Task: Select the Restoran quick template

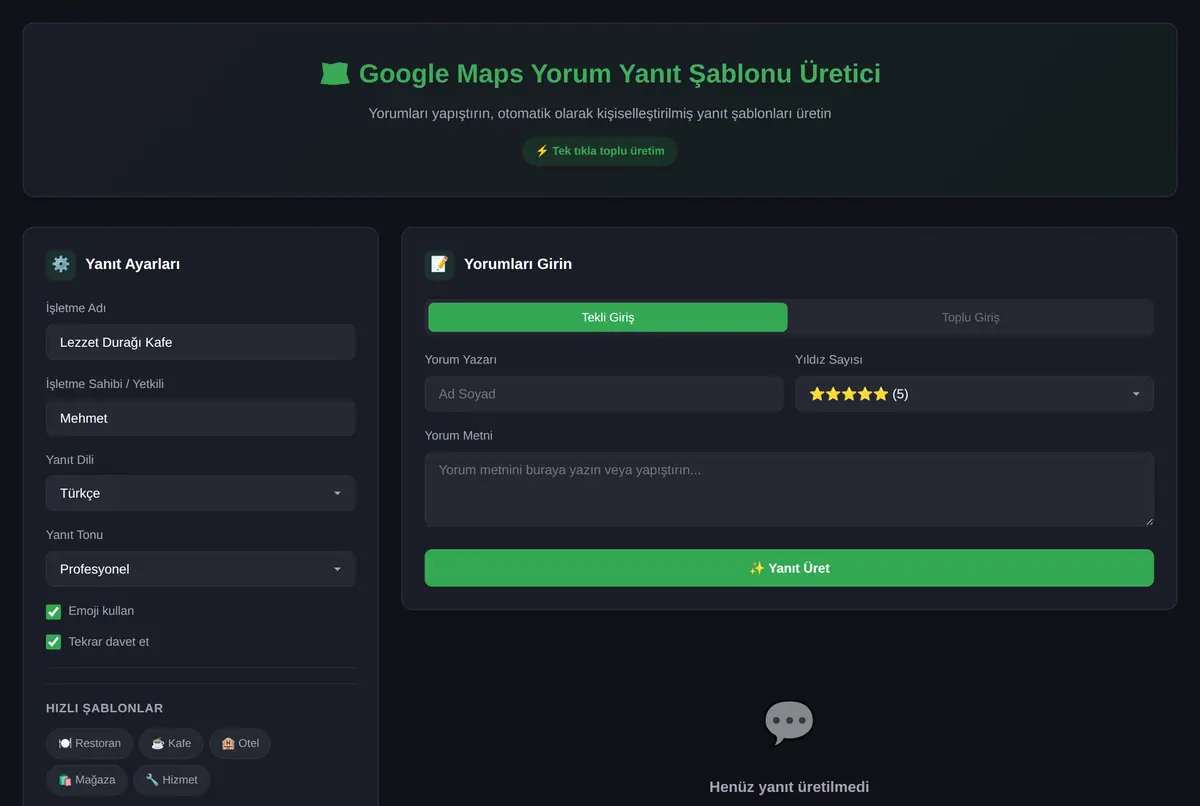Action: [x=90, y=743]
